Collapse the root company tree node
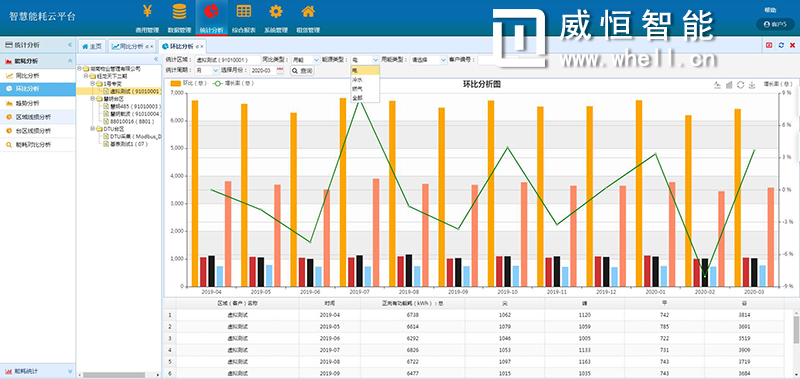The width and height of the screenshot is (800, 379). [80, 68]
